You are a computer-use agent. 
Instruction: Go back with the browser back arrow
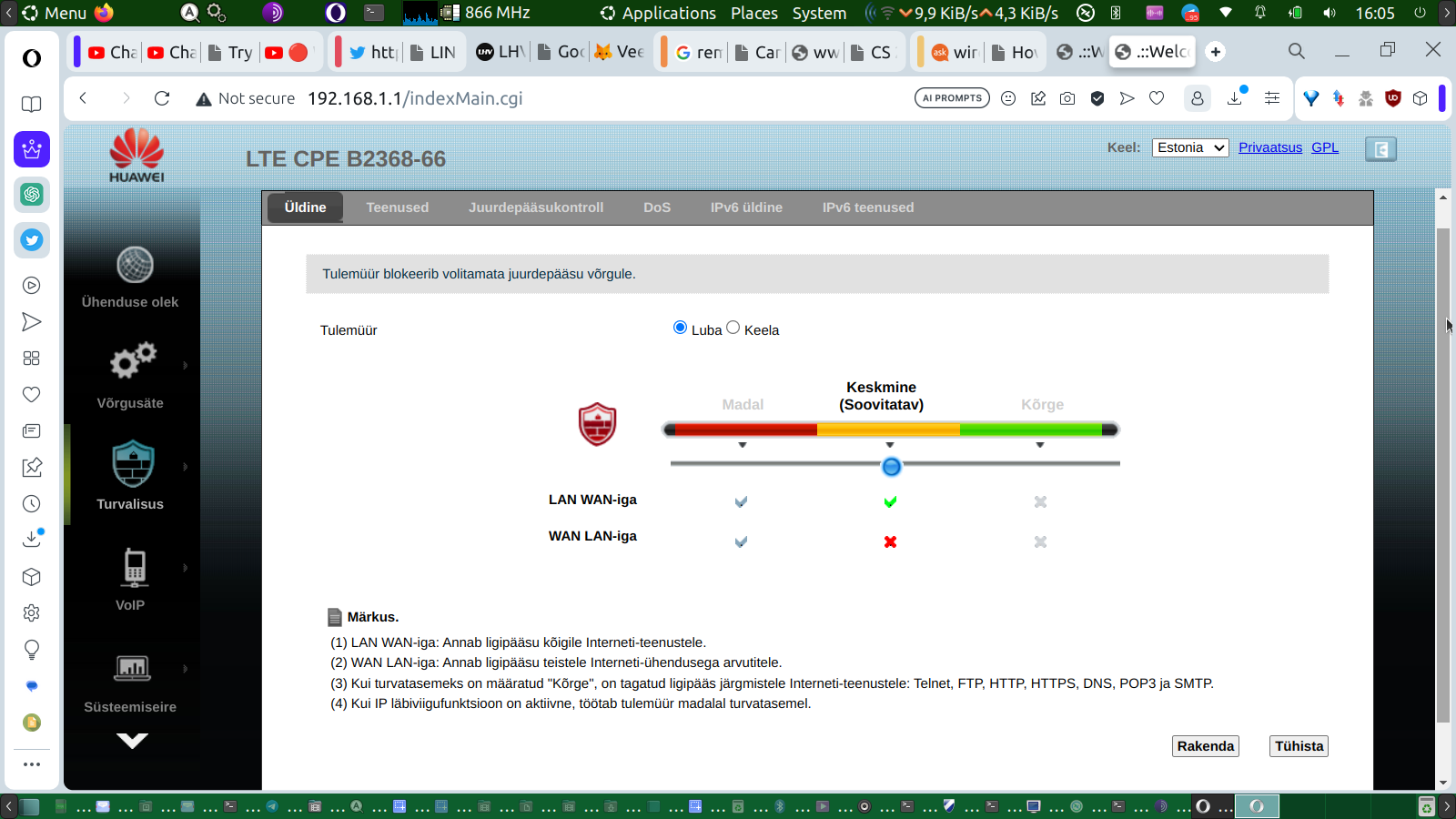coord(83,98)
